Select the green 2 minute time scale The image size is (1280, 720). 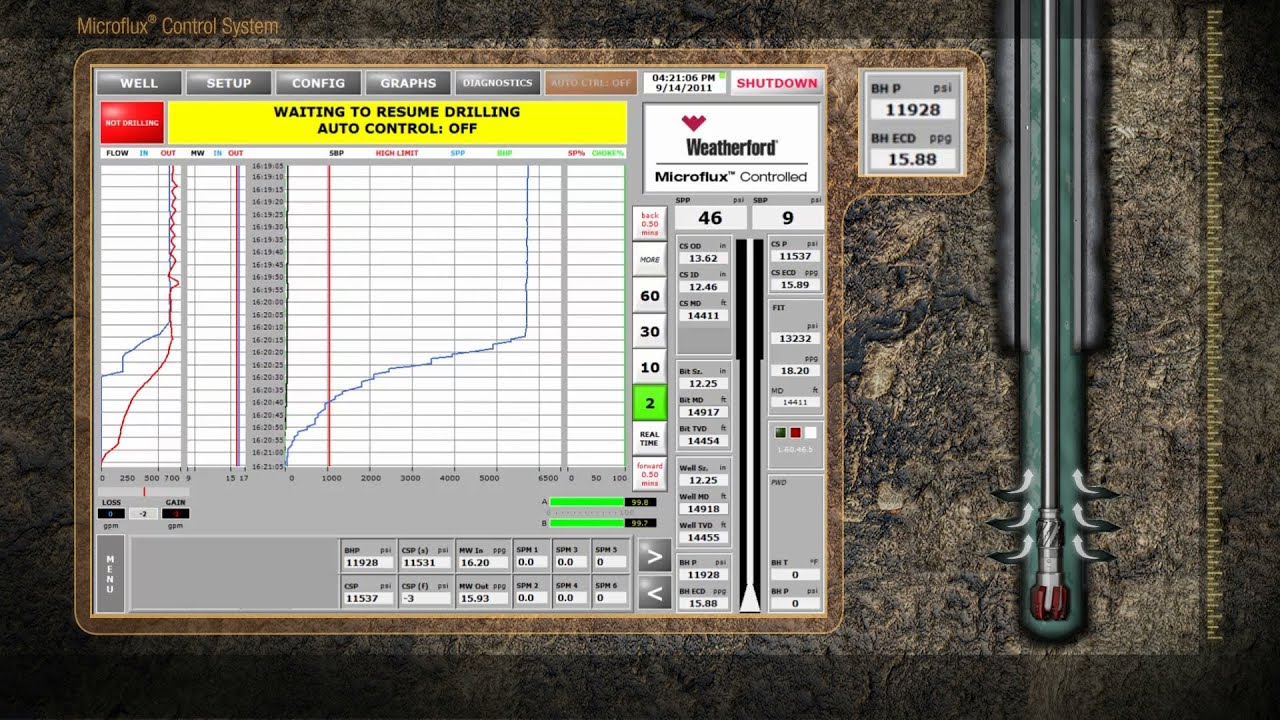click(650, 404)
